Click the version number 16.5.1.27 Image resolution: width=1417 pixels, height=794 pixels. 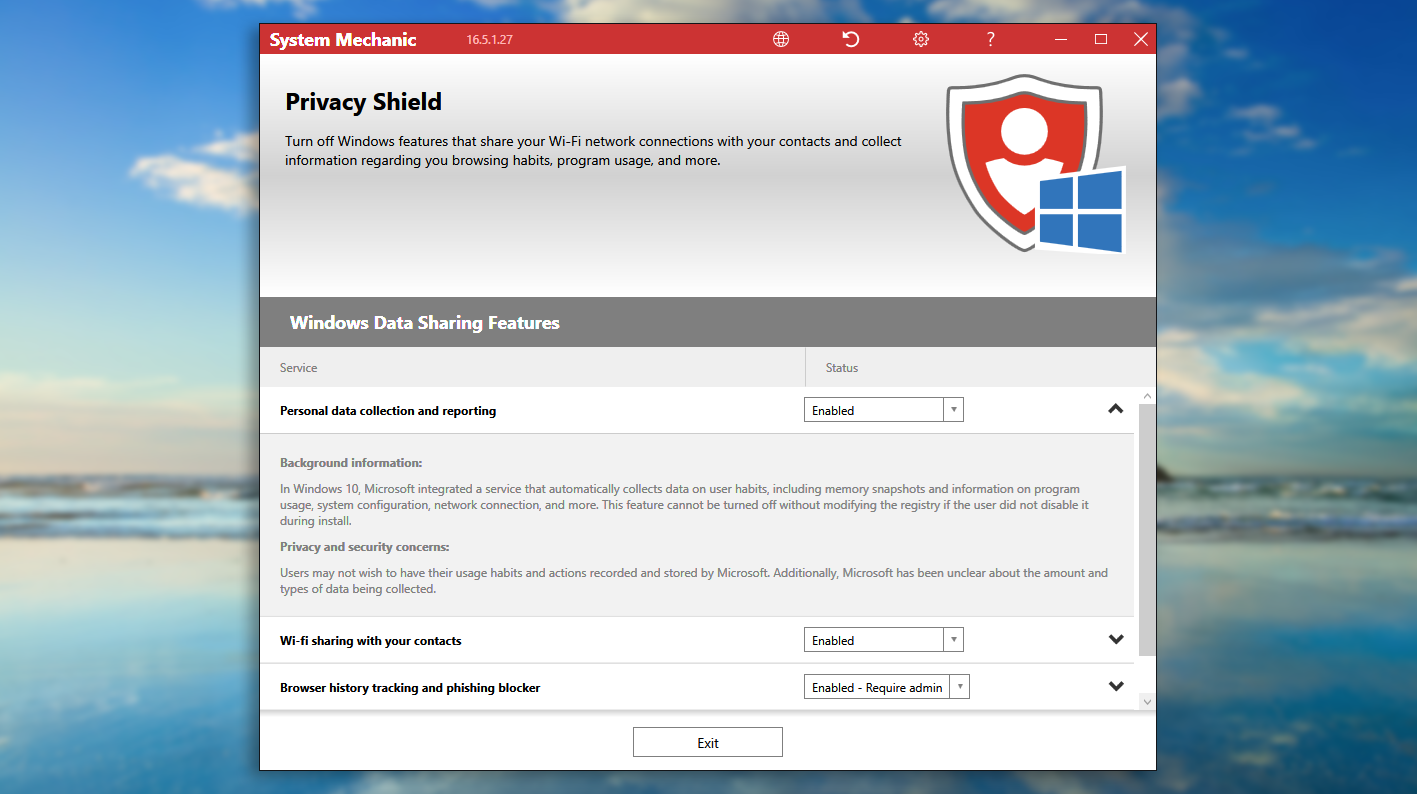pyautogui.click(x=489, y=40)
